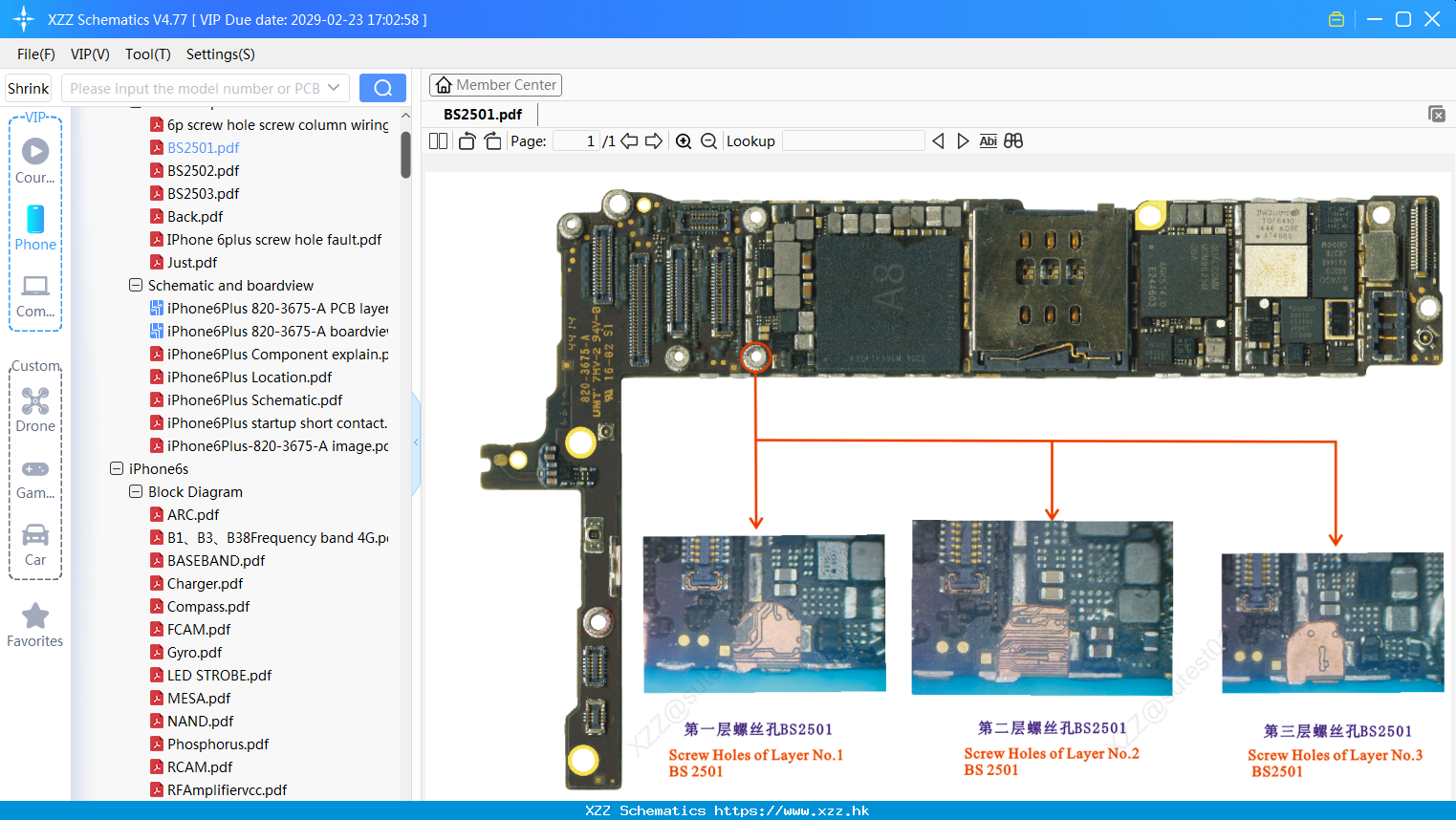Zoom in on the PDF
Viewport: 1456px width, 820px height.
pyautogui.click(x=684, y=141)
